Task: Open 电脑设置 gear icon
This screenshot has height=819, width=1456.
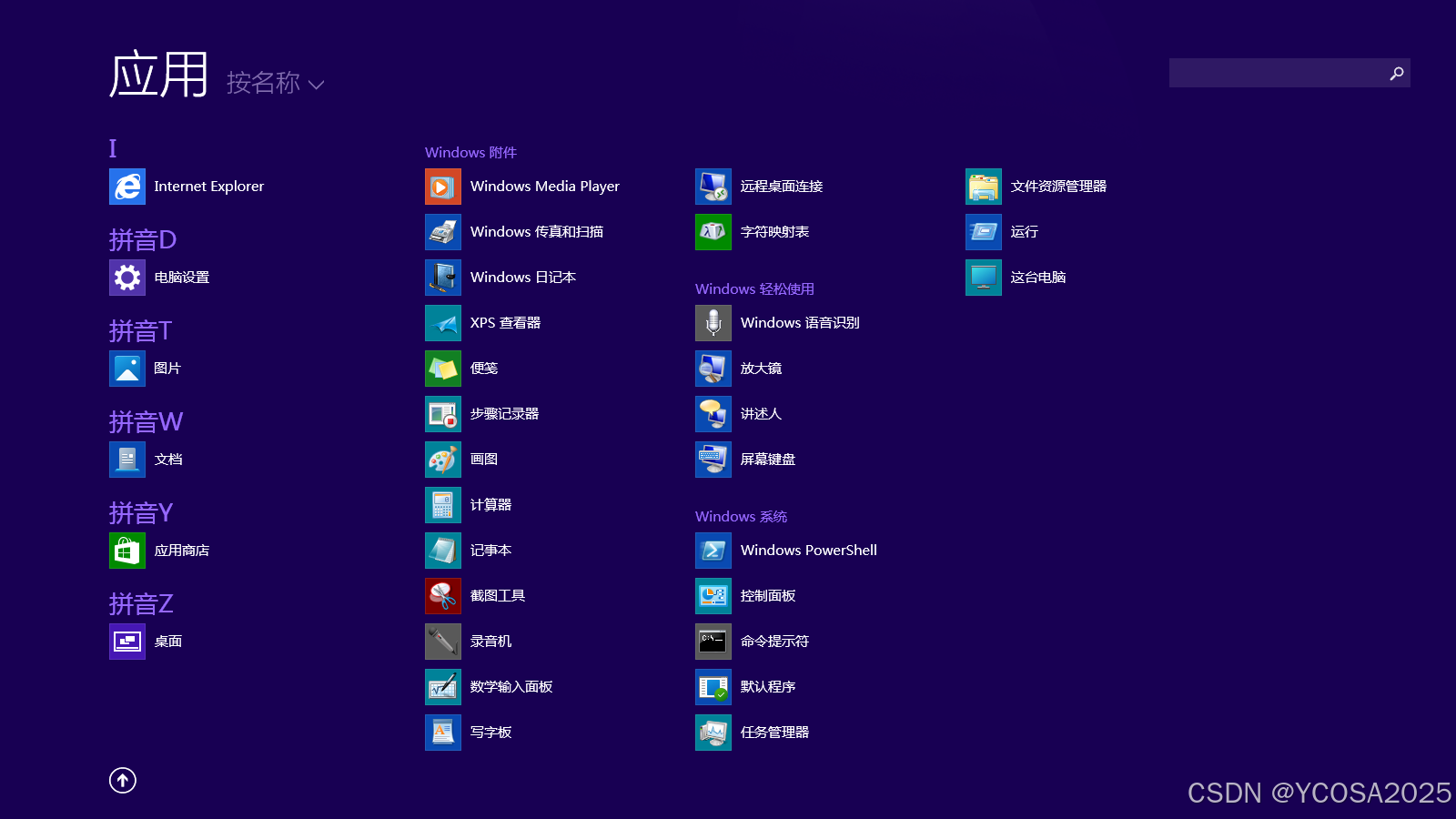Action: 127,278
